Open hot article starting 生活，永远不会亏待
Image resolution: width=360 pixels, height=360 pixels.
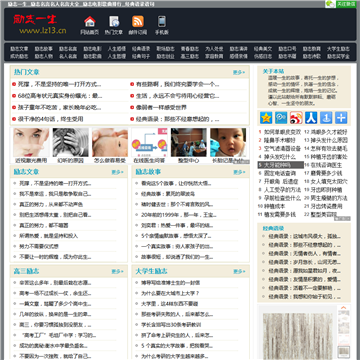coord(178,96)
